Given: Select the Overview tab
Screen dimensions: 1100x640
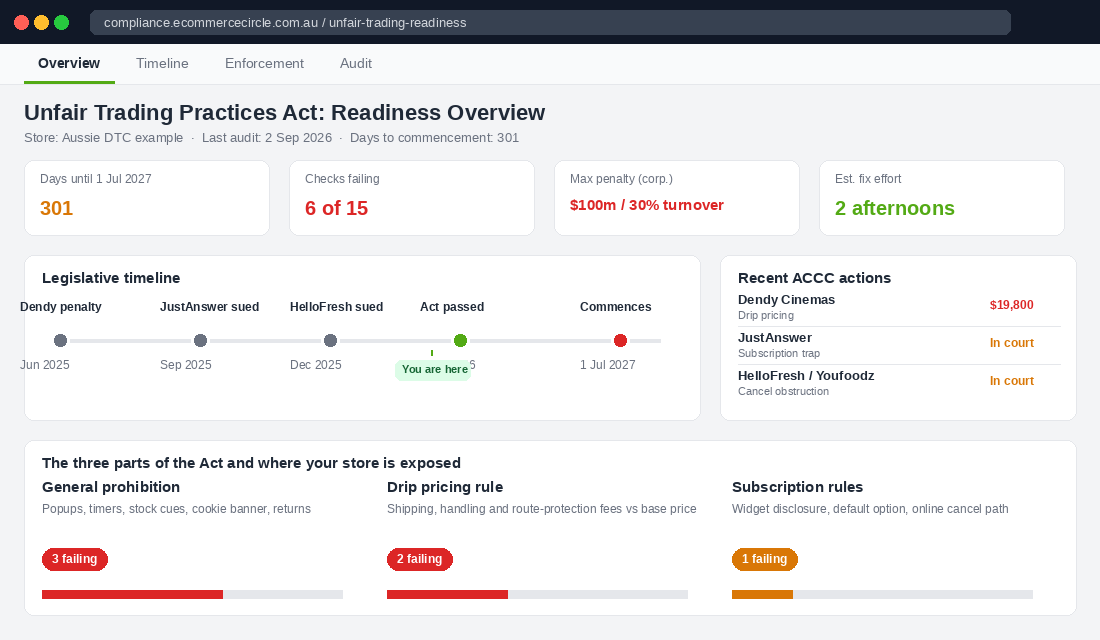Looking at the screenshot, I should 69,63.
